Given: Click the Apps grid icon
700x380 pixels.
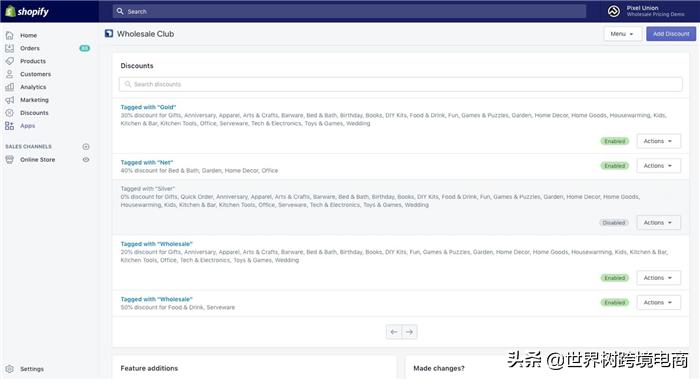Looking at the screenshot, I should coord(9,126).
